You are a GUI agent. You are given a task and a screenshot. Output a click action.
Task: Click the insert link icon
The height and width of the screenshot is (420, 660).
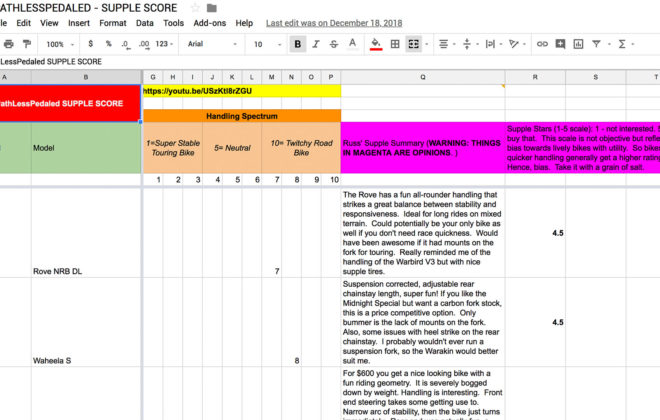[542, 44]
